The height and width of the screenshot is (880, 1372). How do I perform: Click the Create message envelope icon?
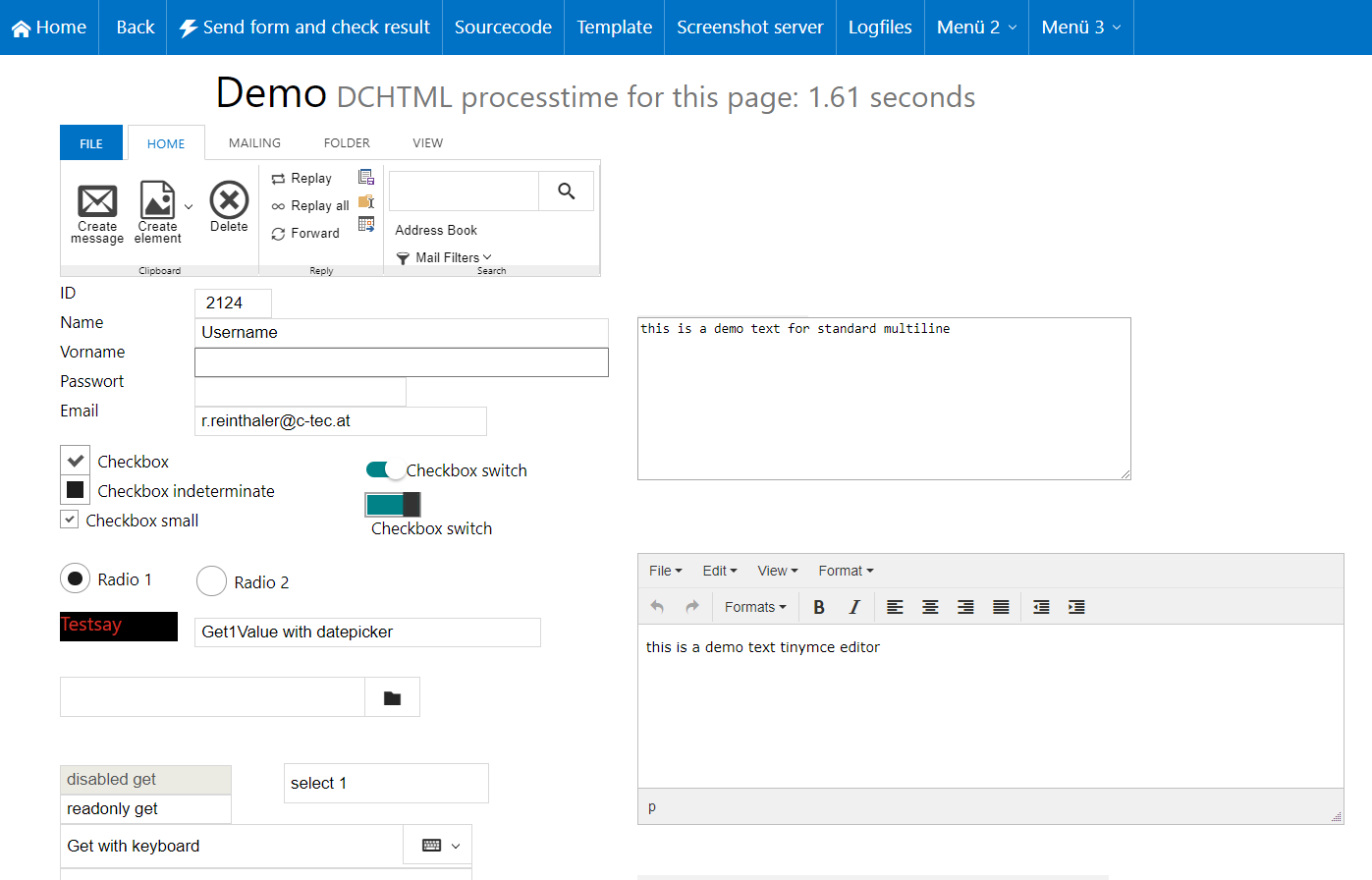pos(97,201)
